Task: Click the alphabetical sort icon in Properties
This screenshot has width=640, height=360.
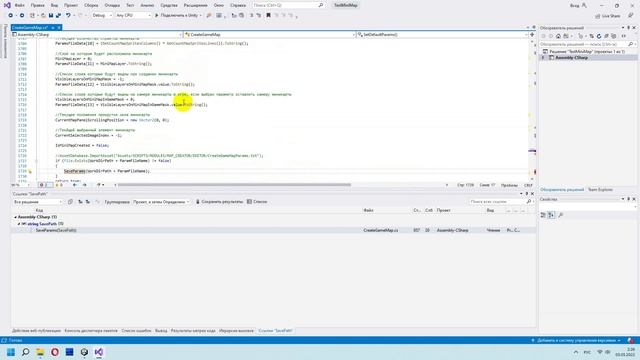Action: (551, 215)
